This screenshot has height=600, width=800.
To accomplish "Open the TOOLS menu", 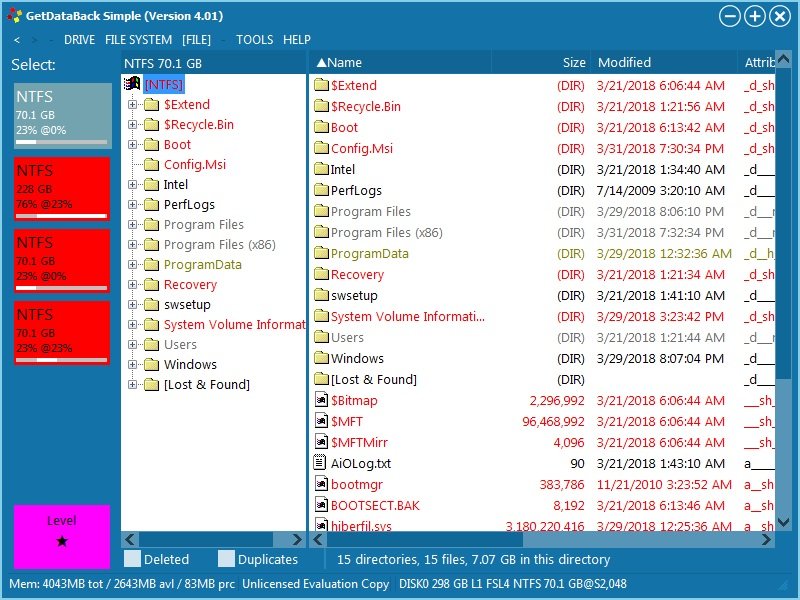I will tap(254, 40).
